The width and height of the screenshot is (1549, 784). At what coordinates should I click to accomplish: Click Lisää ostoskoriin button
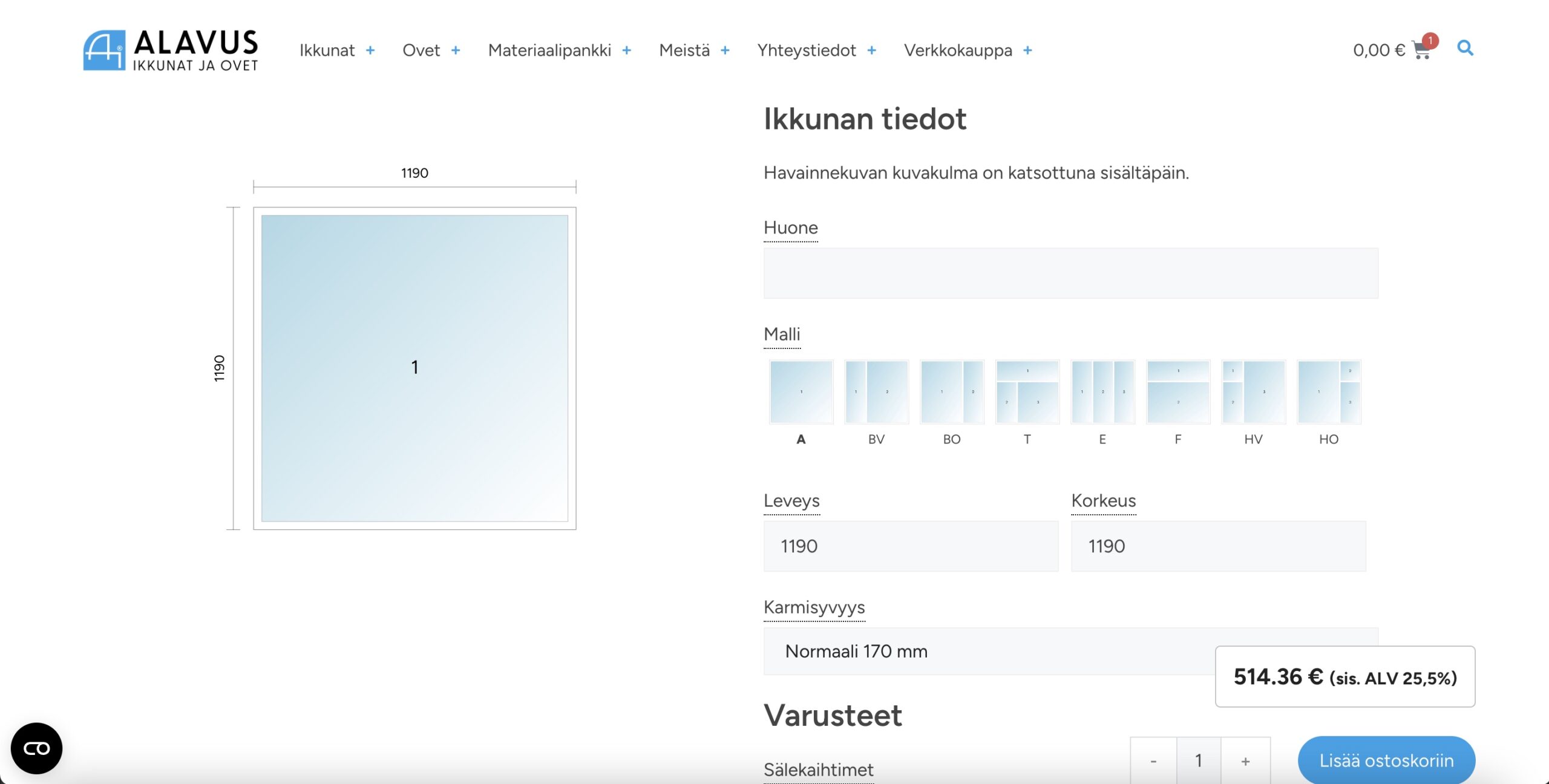pos(1386,760)
